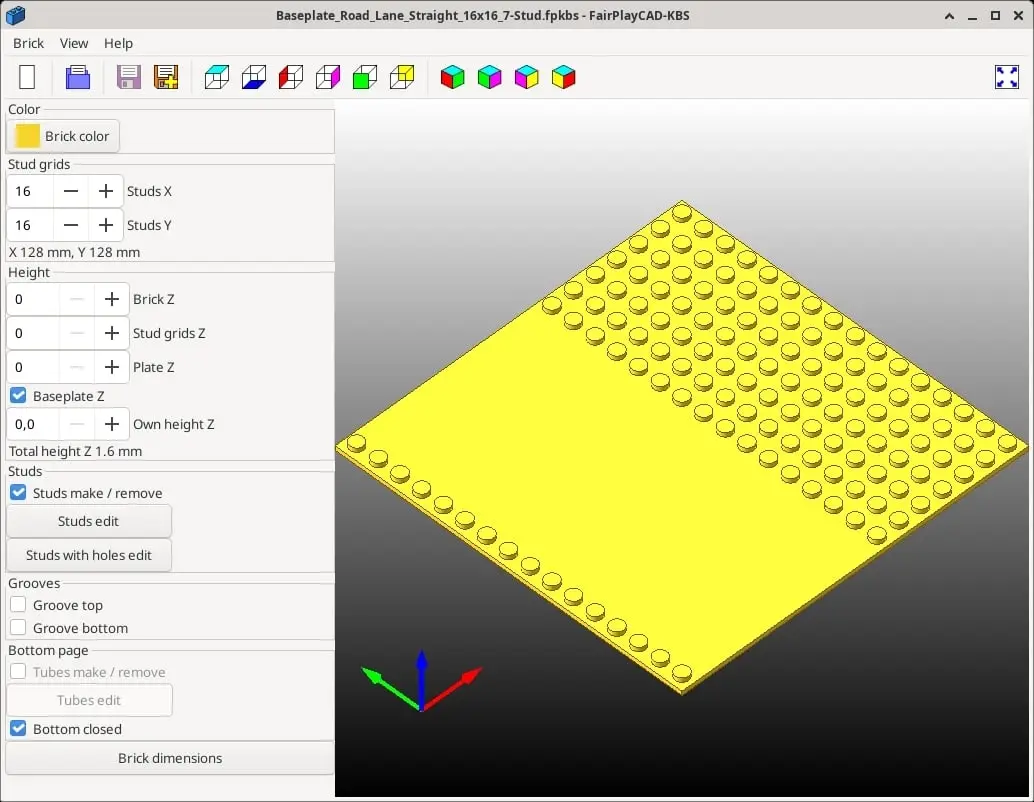
Task: Click the Save As floppy icon with plus
Action: click(166, 77)
